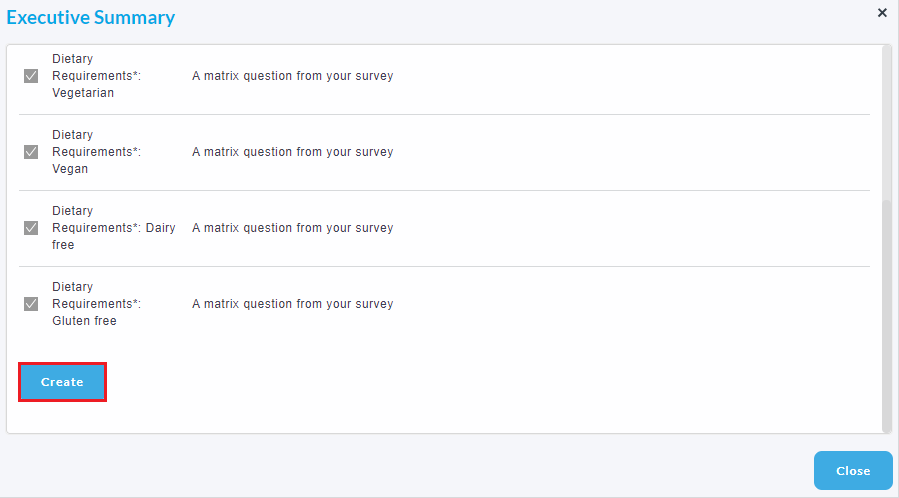899x498 pixels.
Task: Select the 'Dietary Requirements*: Vegetarian' label
Action: [96, 76]
